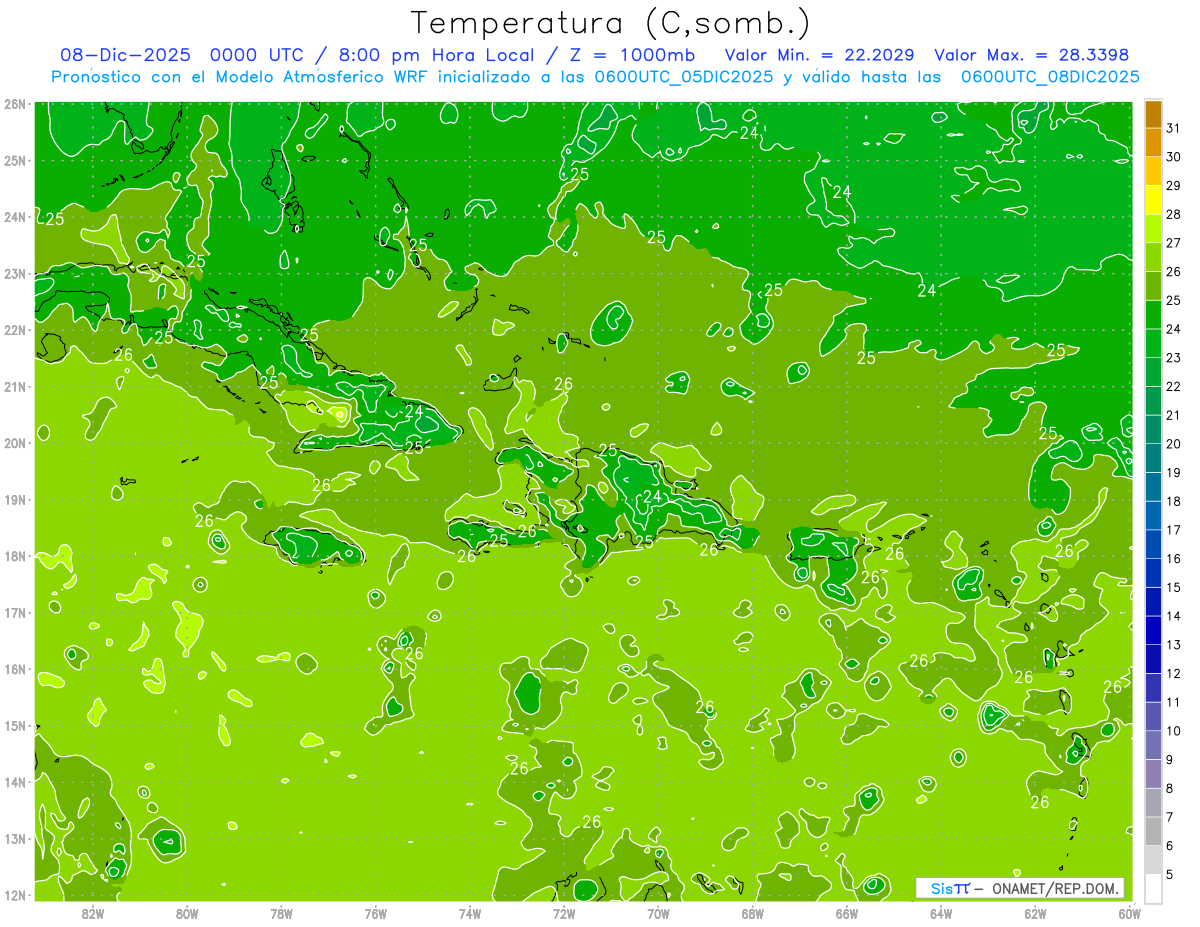This screenshot has height=927, width=1200.
Task: Click the "08-Dic-2025" date in header
Action: tap(125, 55)
